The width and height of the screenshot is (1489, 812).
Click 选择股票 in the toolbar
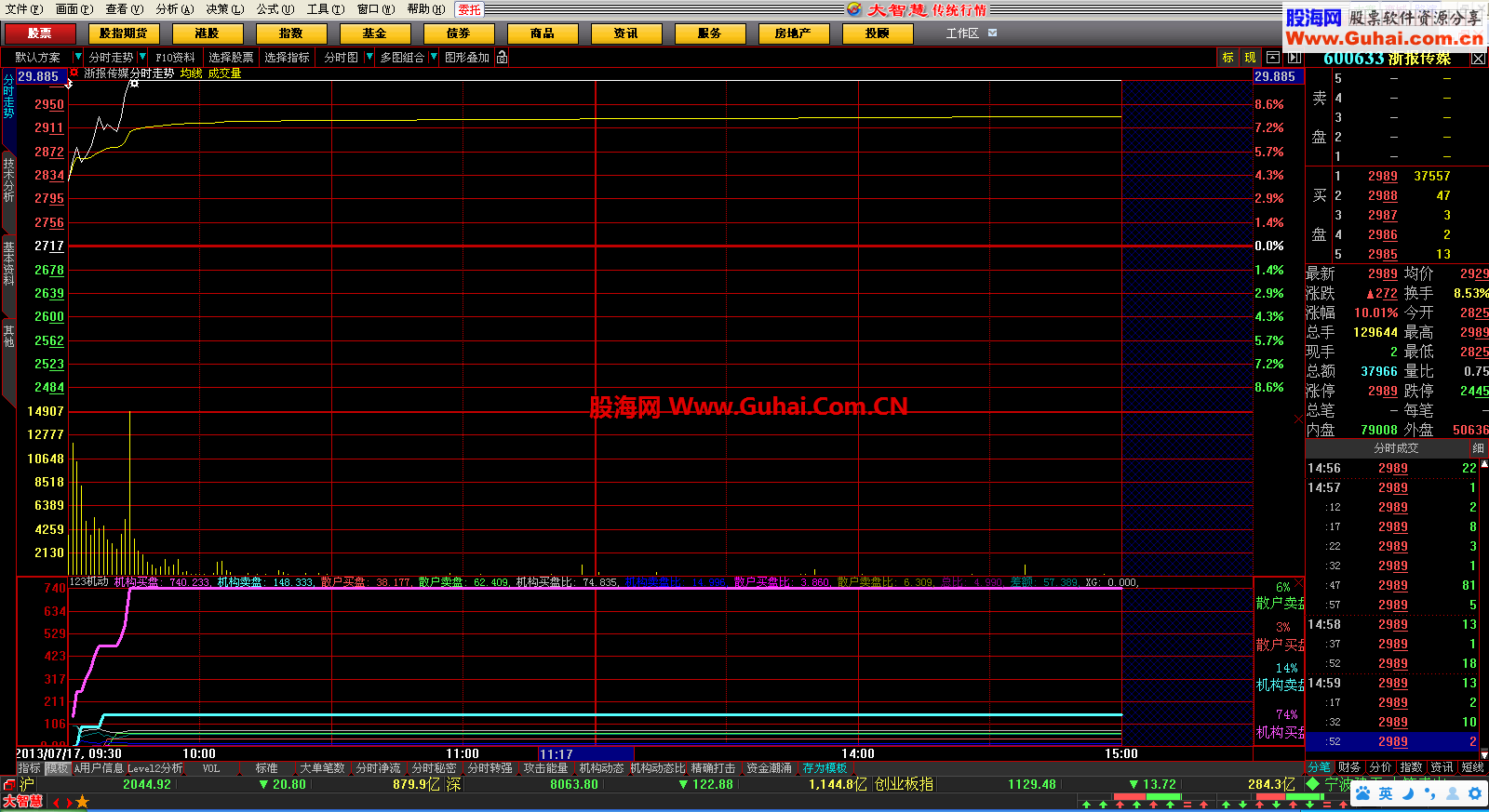click(231, 58)
